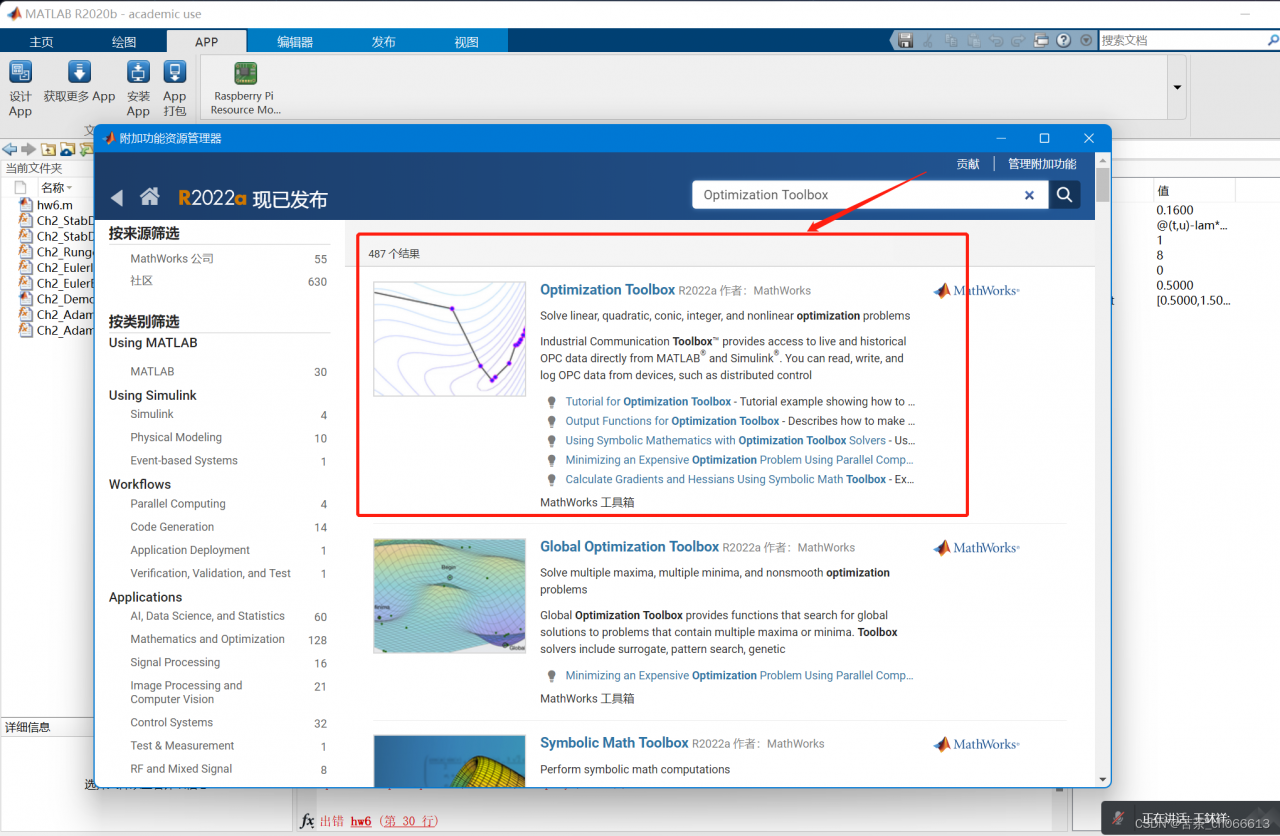Open the 视图 ribbon tab
This screenshot has height=836, width=1280.
(x=466, y=42)
